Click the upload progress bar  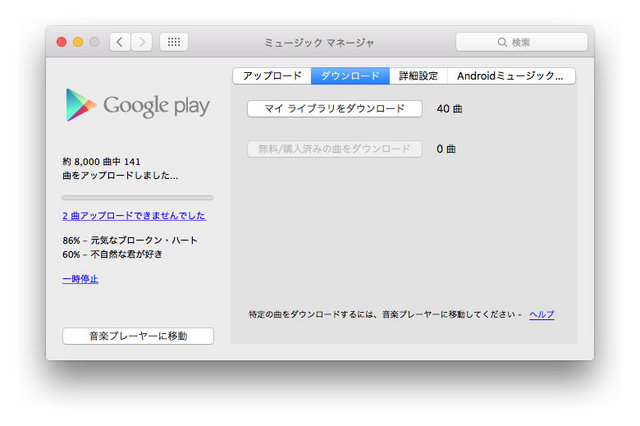click(x=137, y=197)
